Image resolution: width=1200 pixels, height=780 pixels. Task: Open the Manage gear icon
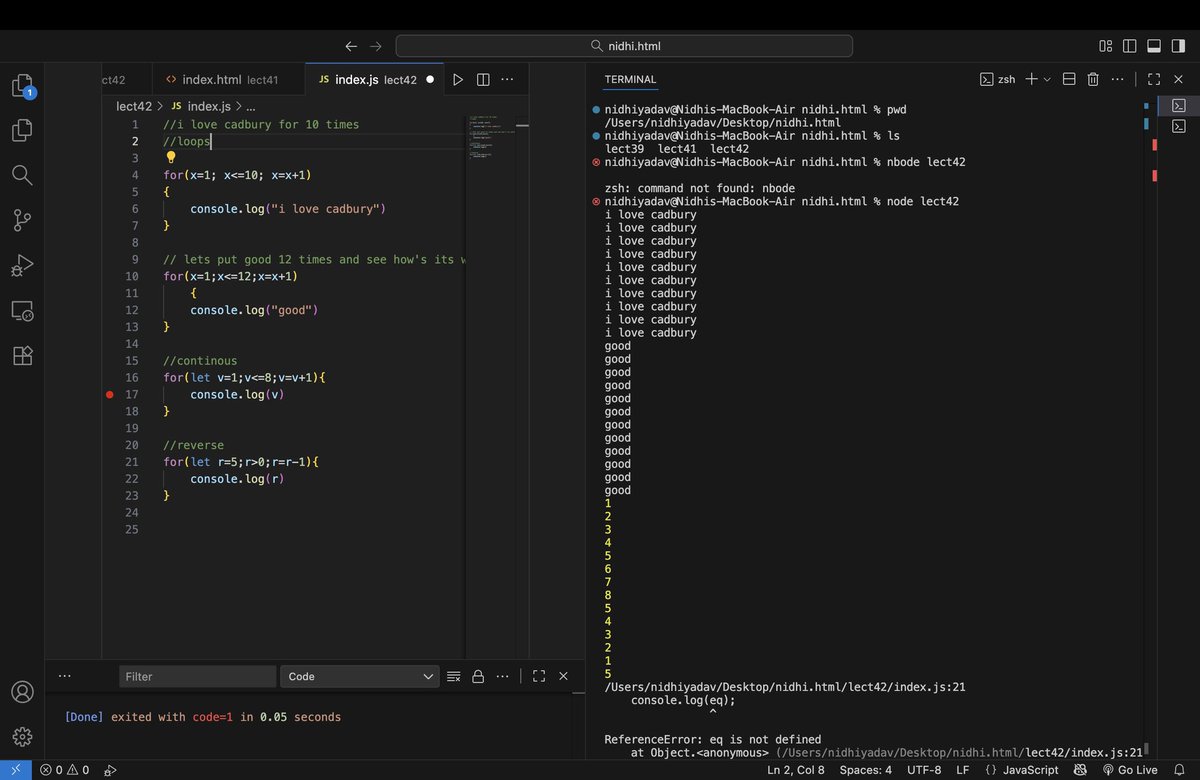pyautogui.click(x=22, y=737)
